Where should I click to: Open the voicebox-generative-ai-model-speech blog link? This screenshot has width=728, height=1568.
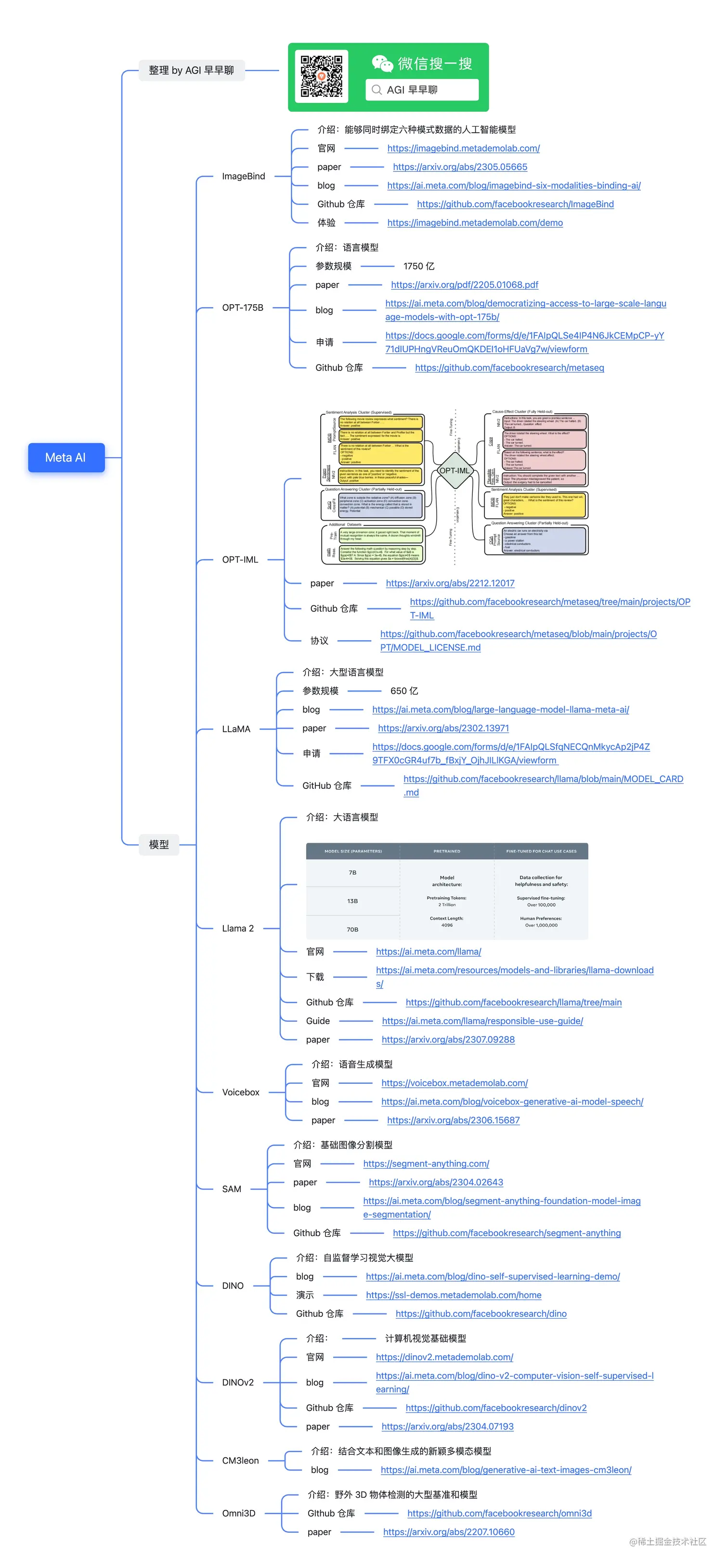pyautogui.click(x=512, y=1101)
